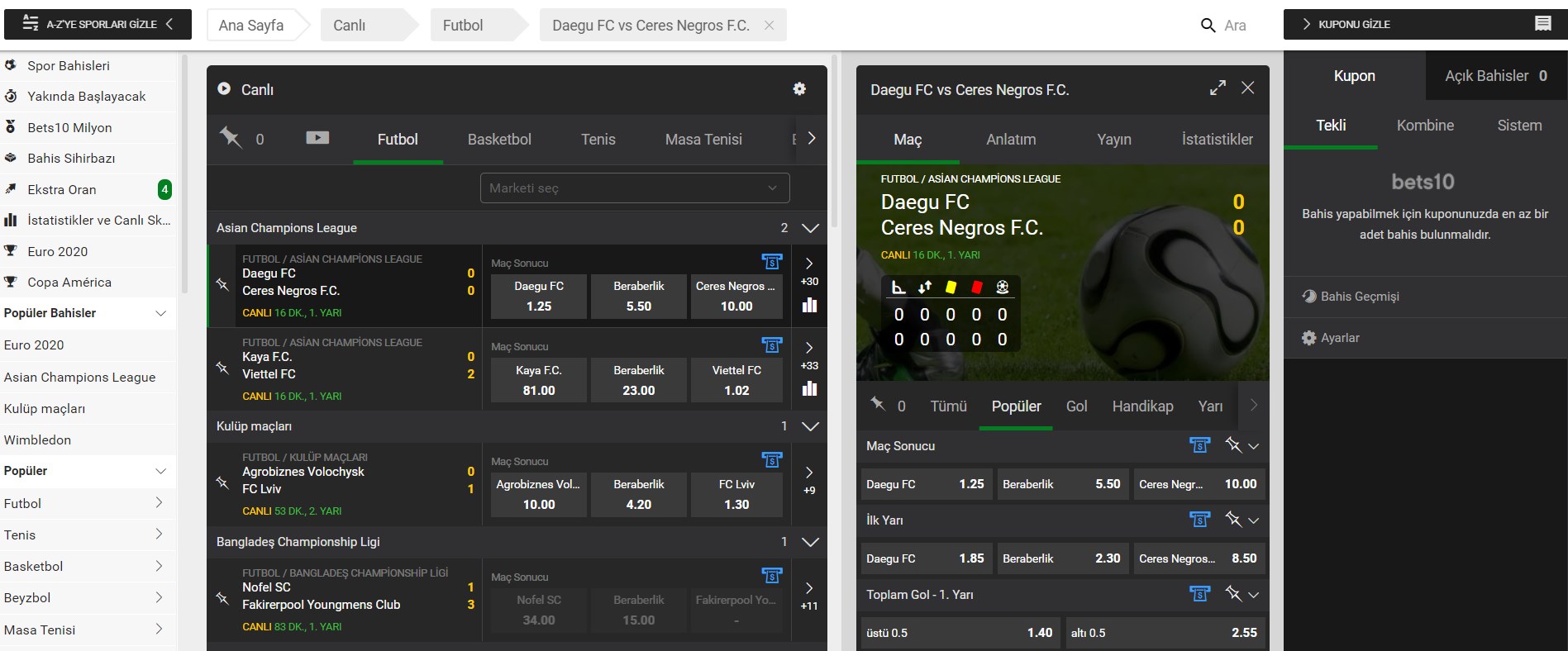
Task: Switch to the Tenis tab
Action: point(598,140)
